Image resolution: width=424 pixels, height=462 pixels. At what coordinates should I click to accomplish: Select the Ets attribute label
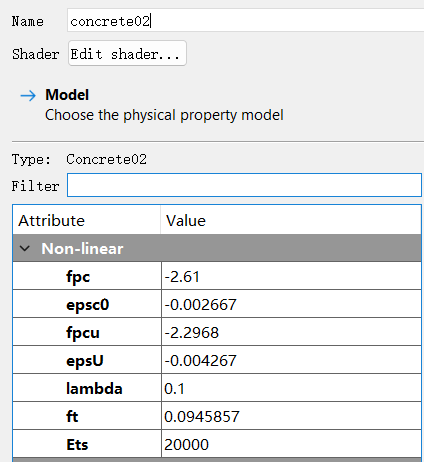(77, 445)
